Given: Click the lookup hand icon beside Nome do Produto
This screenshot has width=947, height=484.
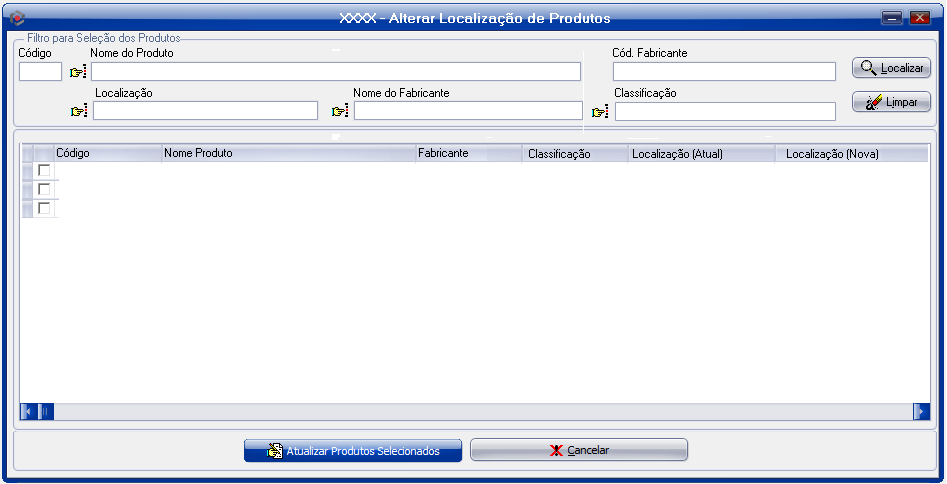Looking at the screenshot, I should [78, 72].
